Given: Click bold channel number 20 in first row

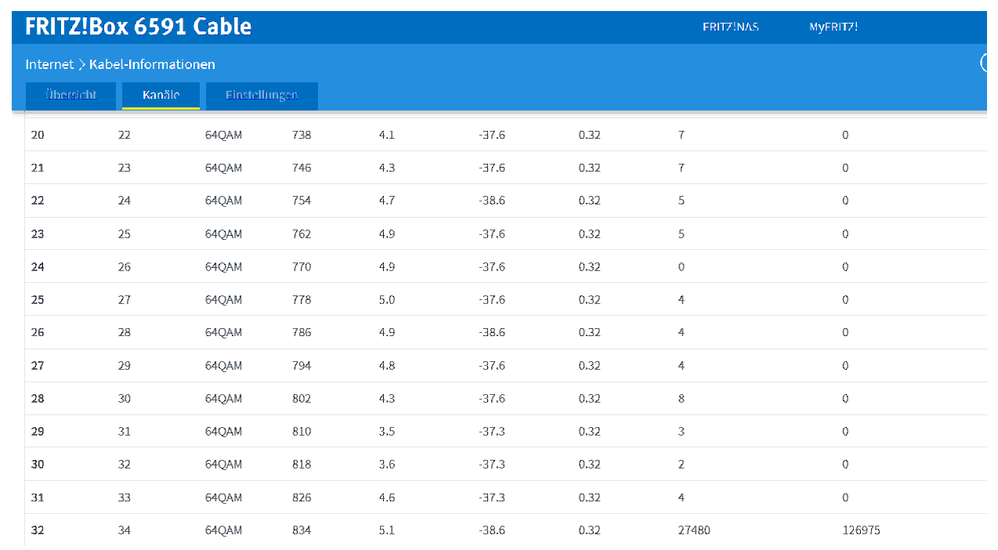Looking at the screenshot, I should coord(38,135).
